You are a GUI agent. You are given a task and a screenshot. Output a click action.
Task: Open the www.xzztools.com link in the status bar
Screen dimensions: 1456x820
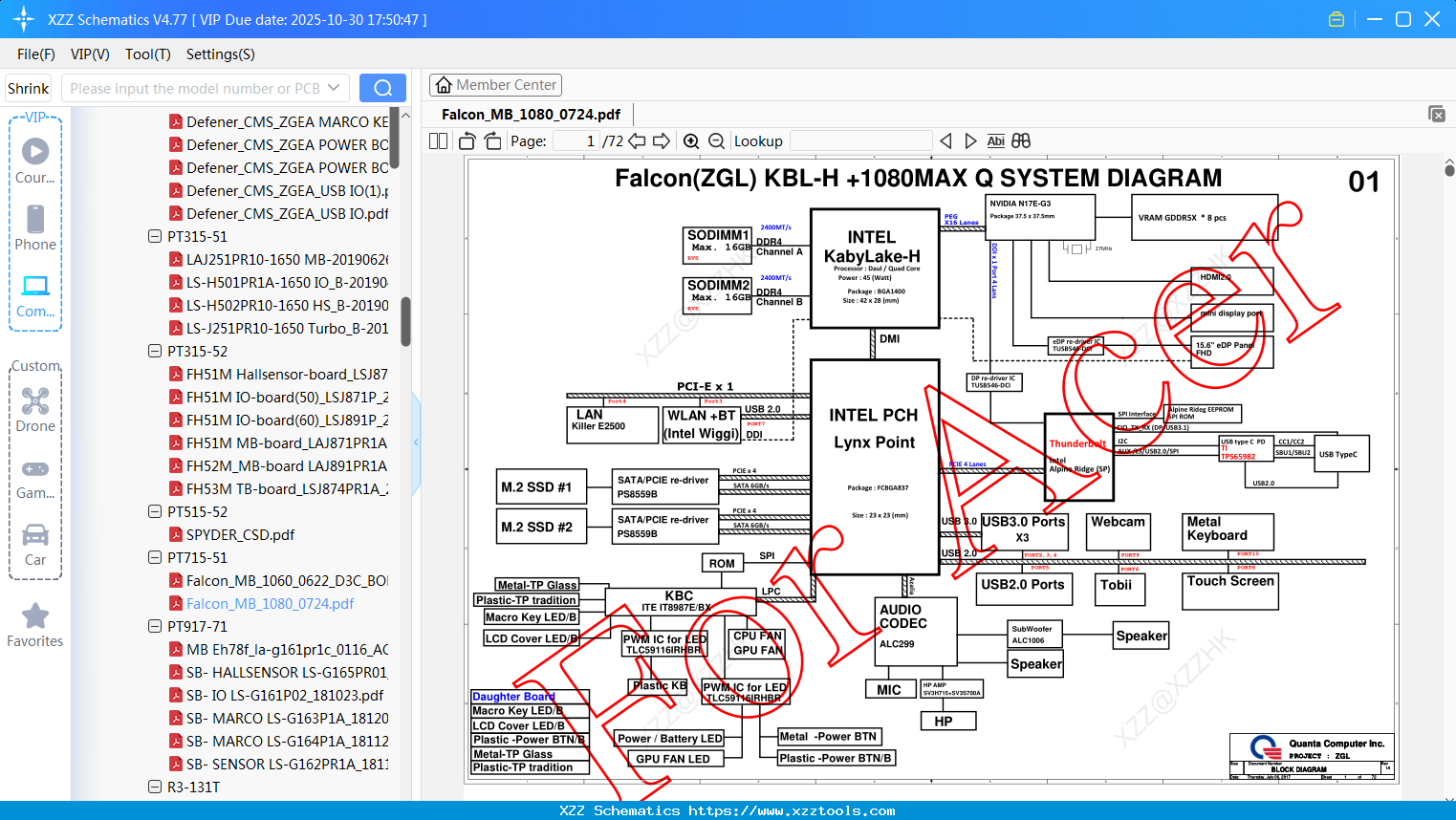(792, 810)
